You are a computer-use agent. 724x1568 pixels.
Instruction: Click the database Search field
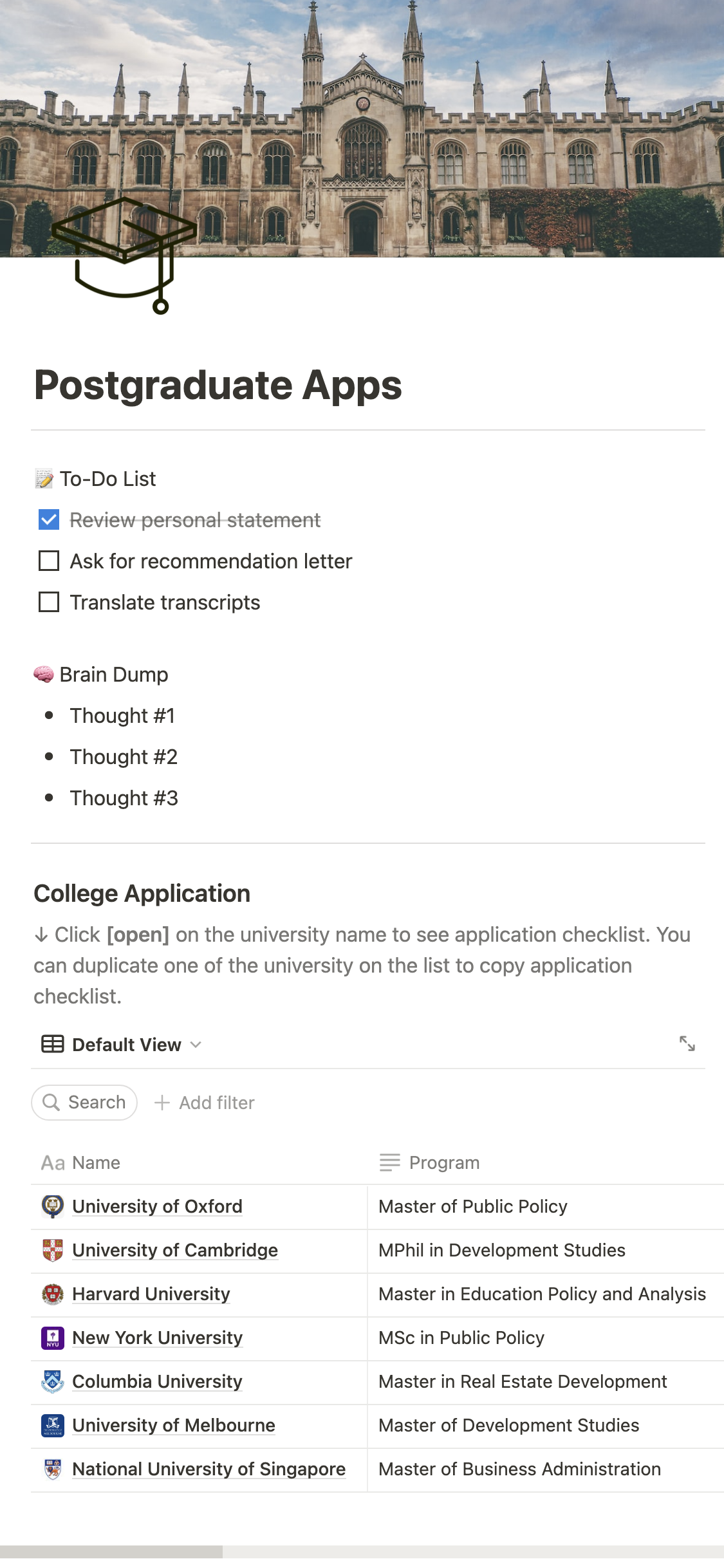pos(84,1103)
